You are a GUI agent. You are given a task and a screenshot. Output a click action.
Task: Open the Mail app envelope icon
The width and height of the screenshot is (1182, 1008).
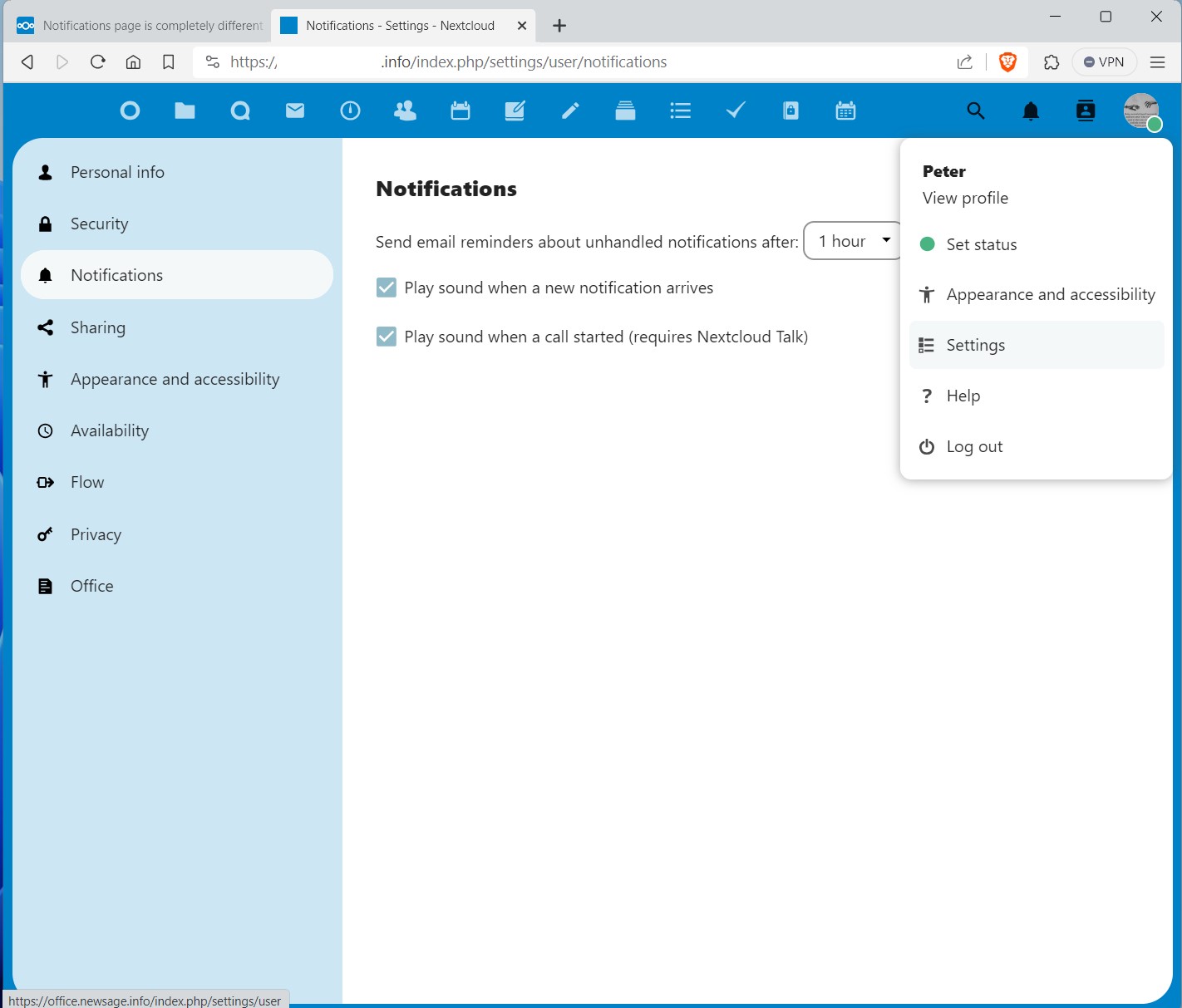295,111
